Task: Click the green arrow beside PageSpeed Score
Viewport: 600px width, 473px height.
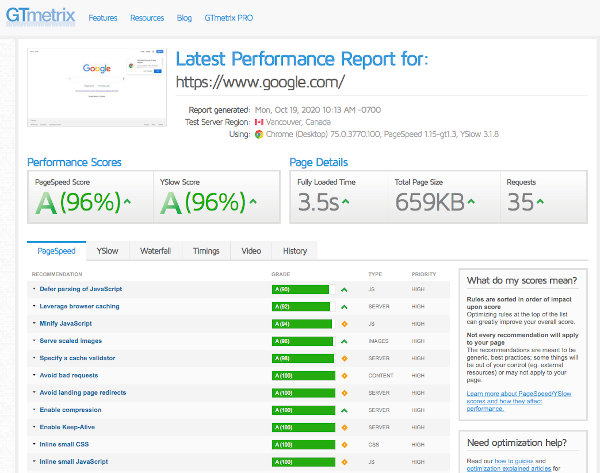Action: pyautogui.click(x=128, y=201)
